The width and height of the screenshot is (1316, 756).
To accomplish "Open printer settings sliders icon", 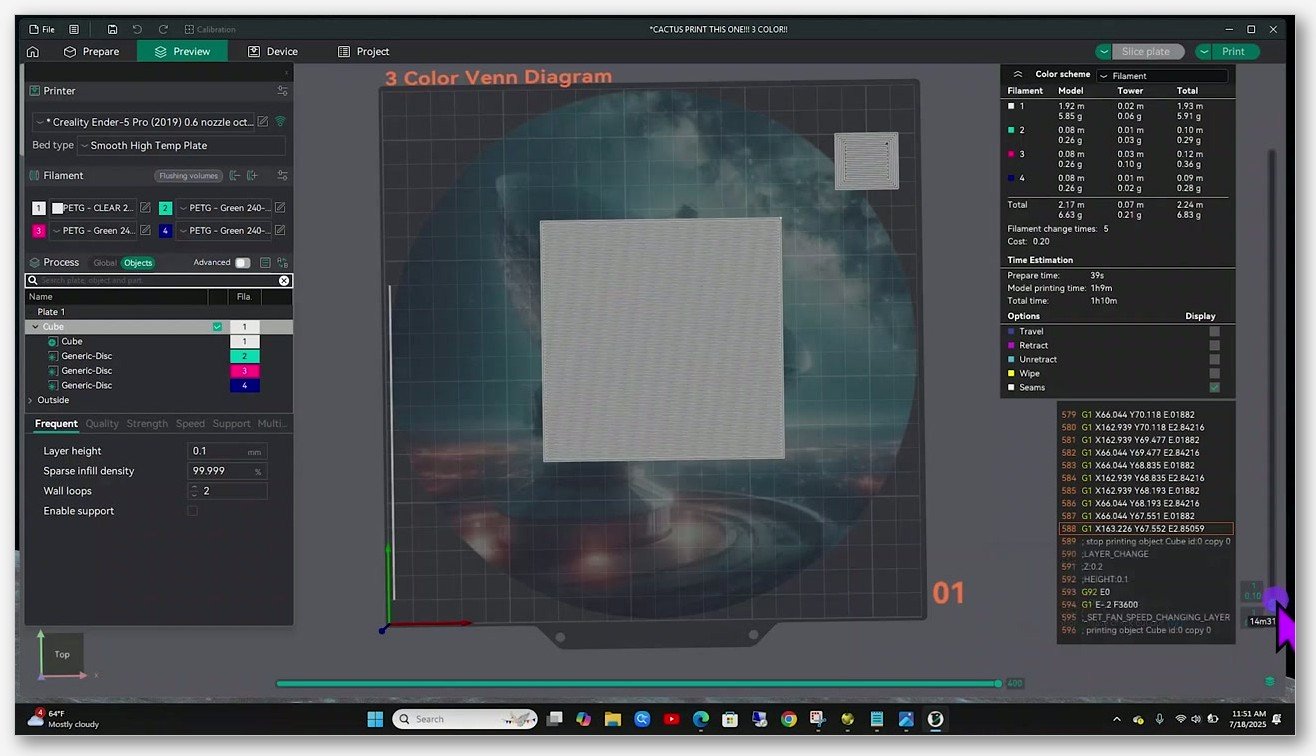I will [x=282, y=91].
